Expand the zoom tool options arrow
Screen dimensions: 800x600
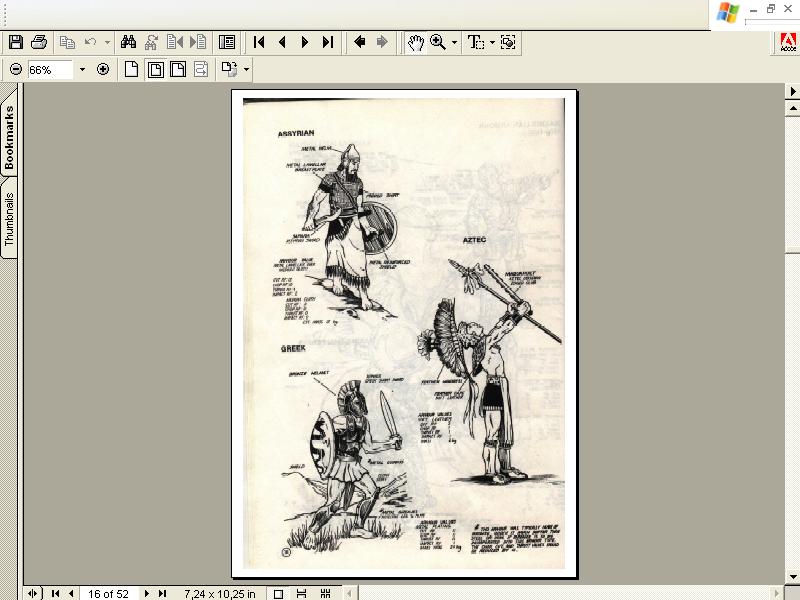[x=454, y=43]
